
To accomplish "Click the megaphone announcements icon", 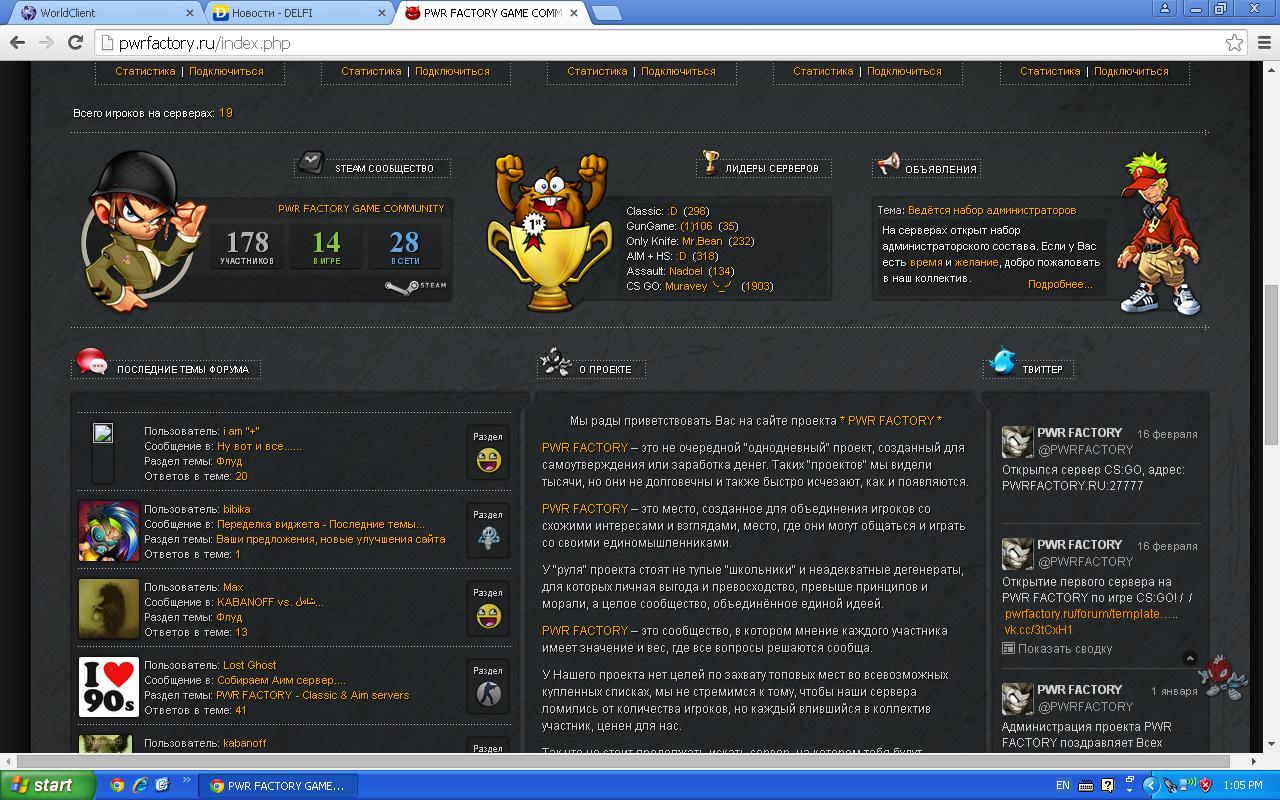I will [x=887, y=164].
